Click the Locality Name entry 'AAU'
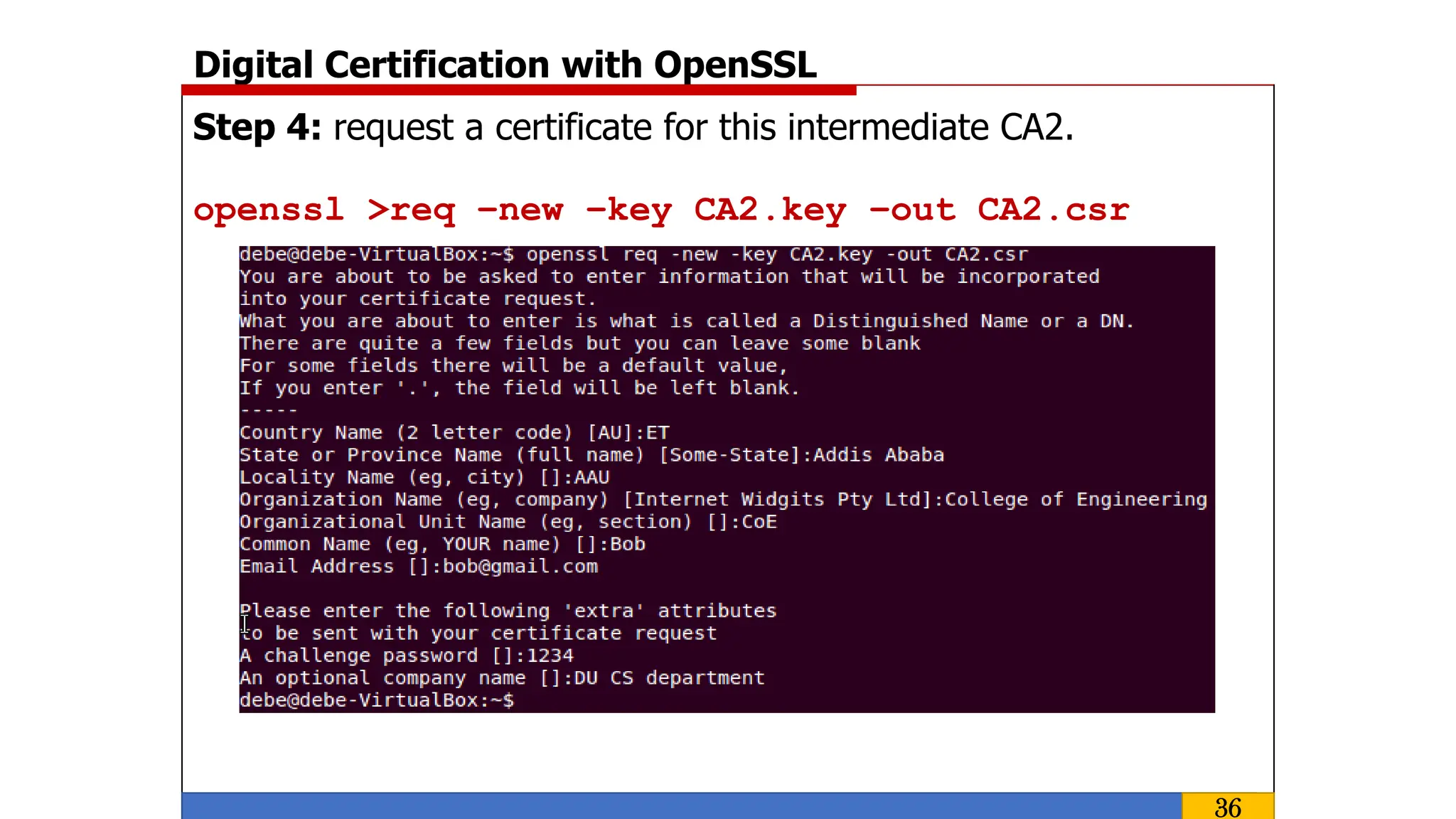This screenshot has height=819, width=1456. tap(592, 477)
